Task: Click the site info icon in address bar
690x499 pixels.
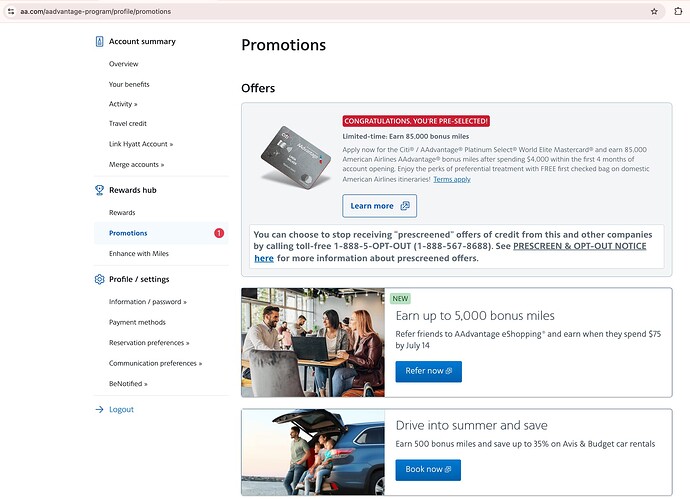Action: 9,12
